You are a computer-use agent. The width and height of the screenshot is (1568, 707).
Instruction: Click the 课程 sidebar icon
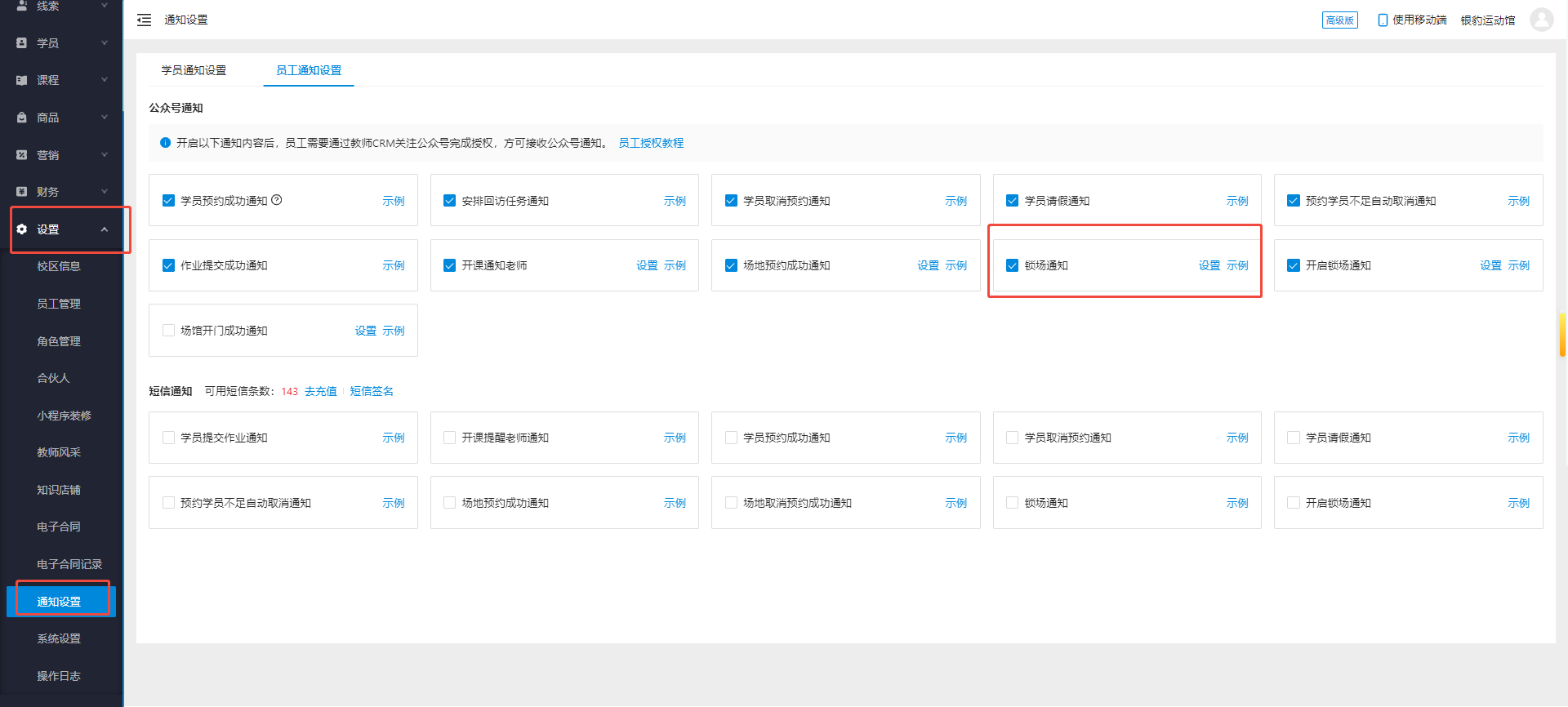tap(22, 80)
